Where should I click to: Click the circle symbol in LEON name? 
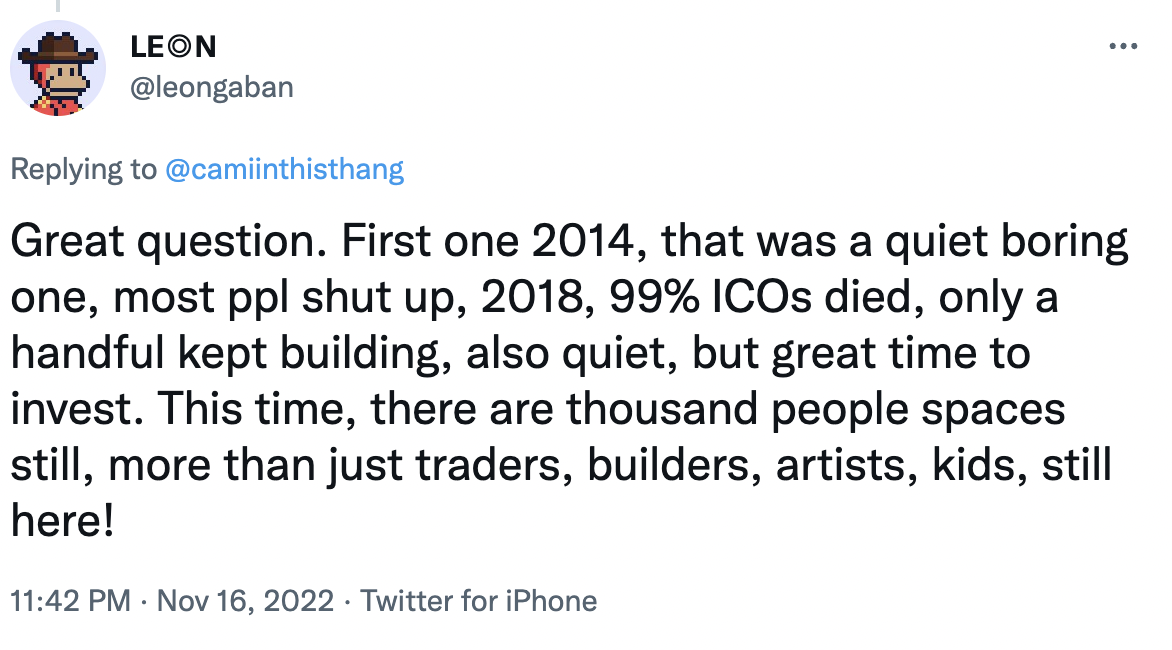tap(179, 47)
